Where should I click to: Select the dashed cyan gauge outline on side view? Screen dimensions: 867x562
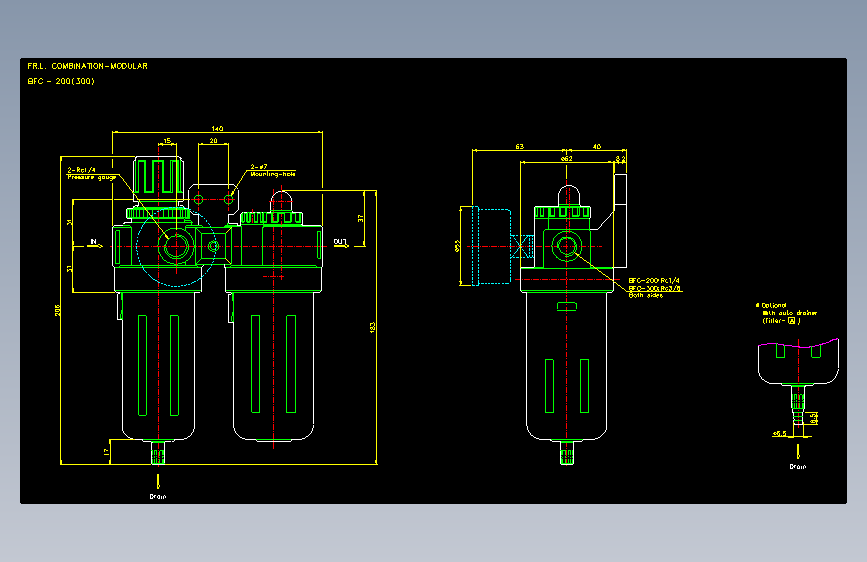click(491, 246)
